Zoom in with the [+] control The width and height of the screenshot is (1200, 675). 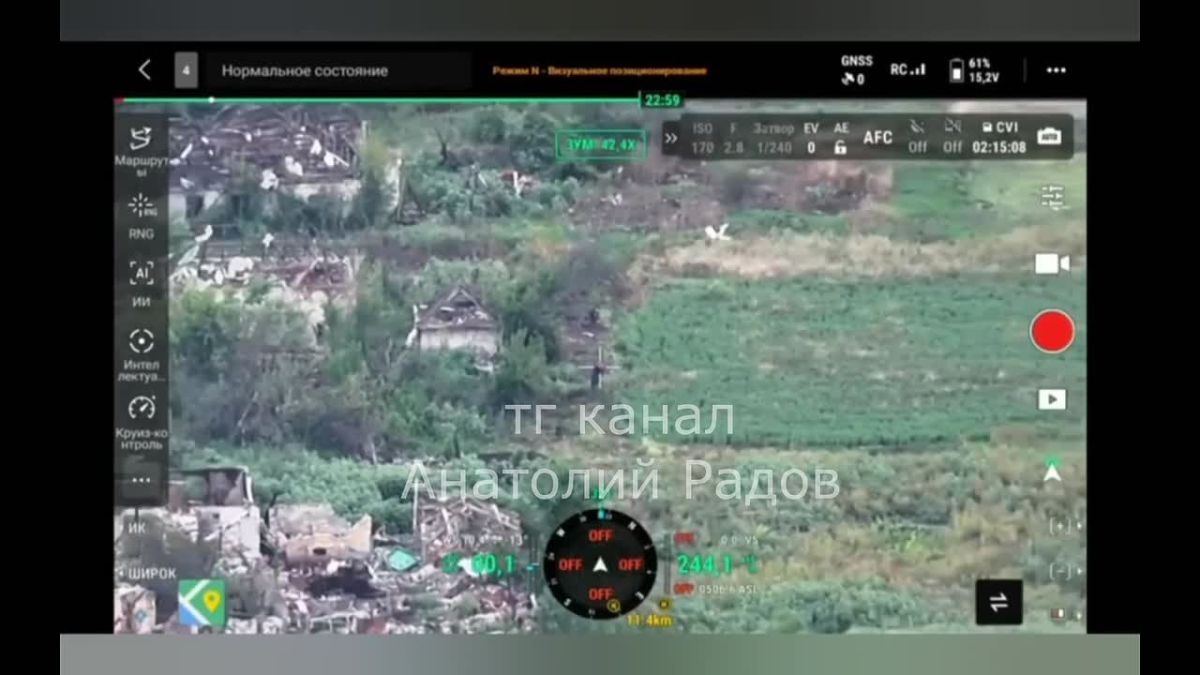coord(1060,527)
